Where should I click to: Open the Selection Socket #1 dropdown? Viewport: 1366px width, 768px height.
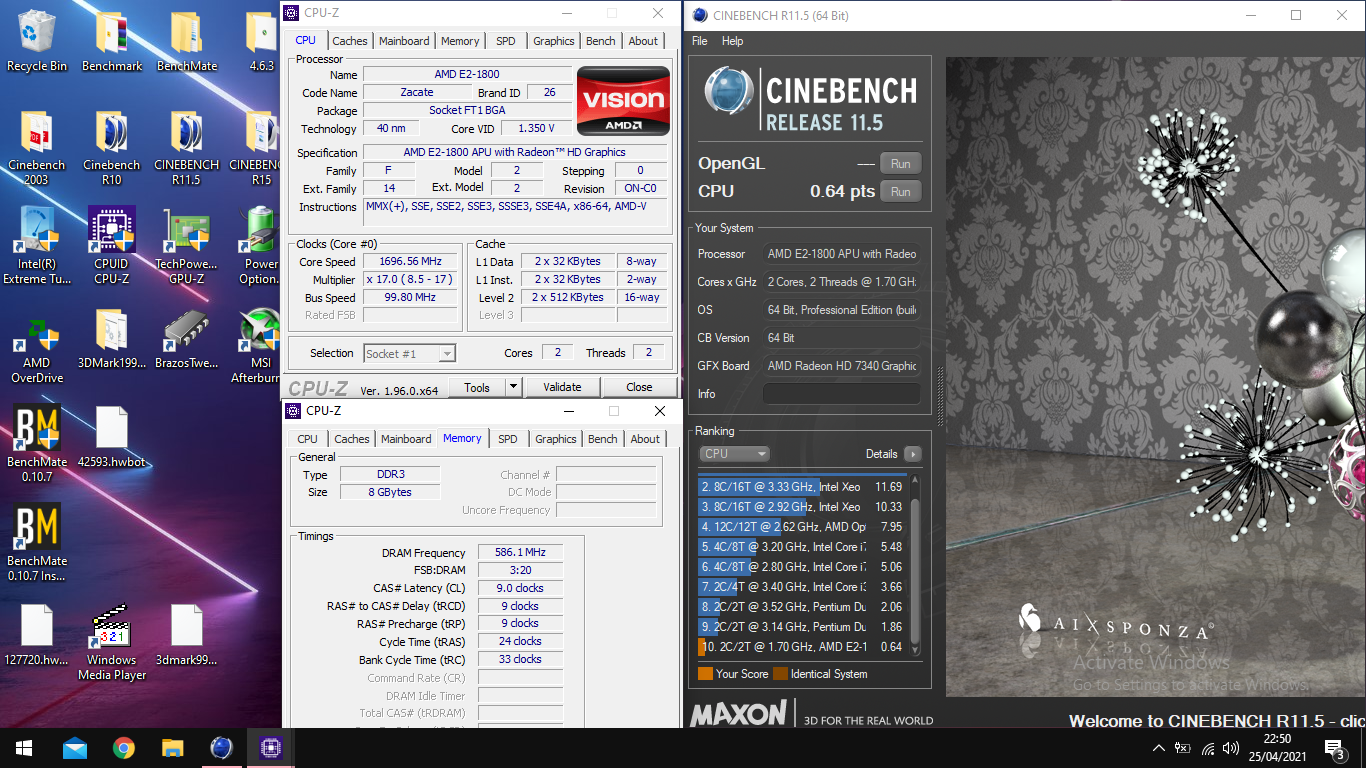coord(409,353)
